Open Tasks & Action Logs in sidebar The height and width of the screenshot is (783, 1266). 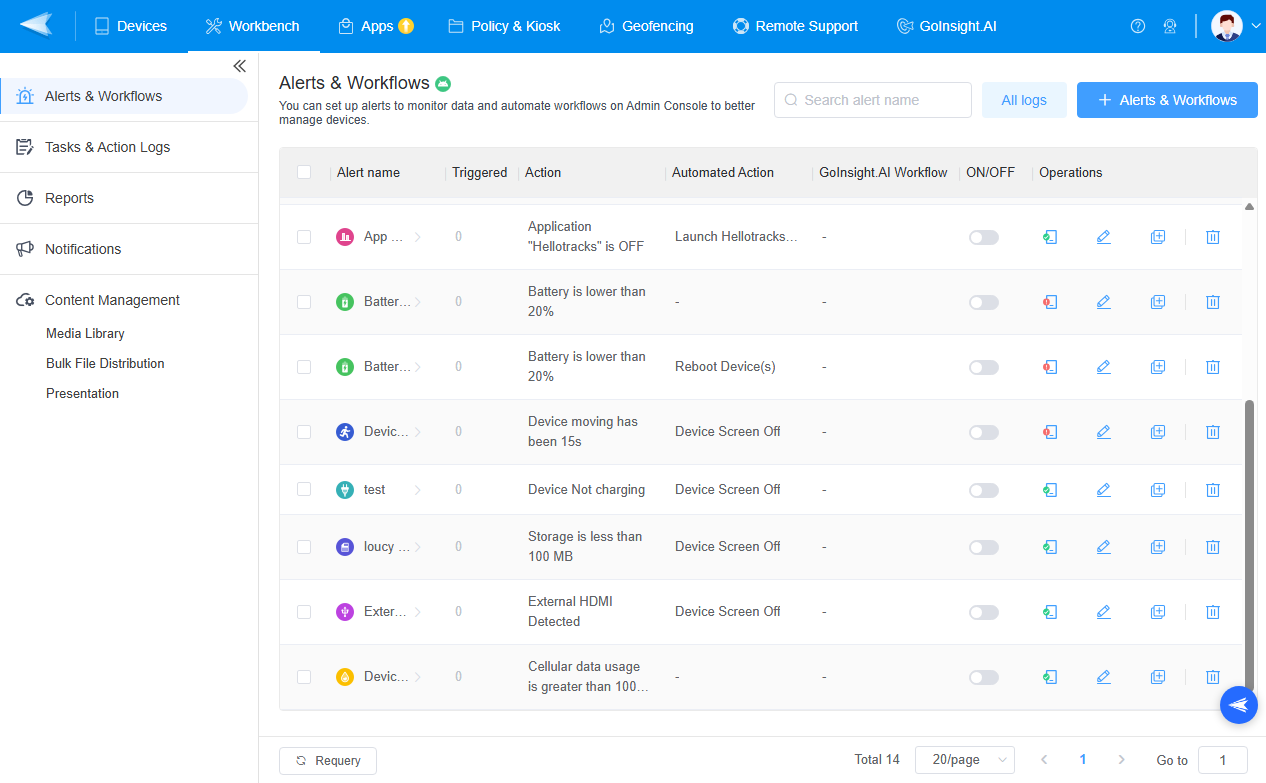pos(108,147)
